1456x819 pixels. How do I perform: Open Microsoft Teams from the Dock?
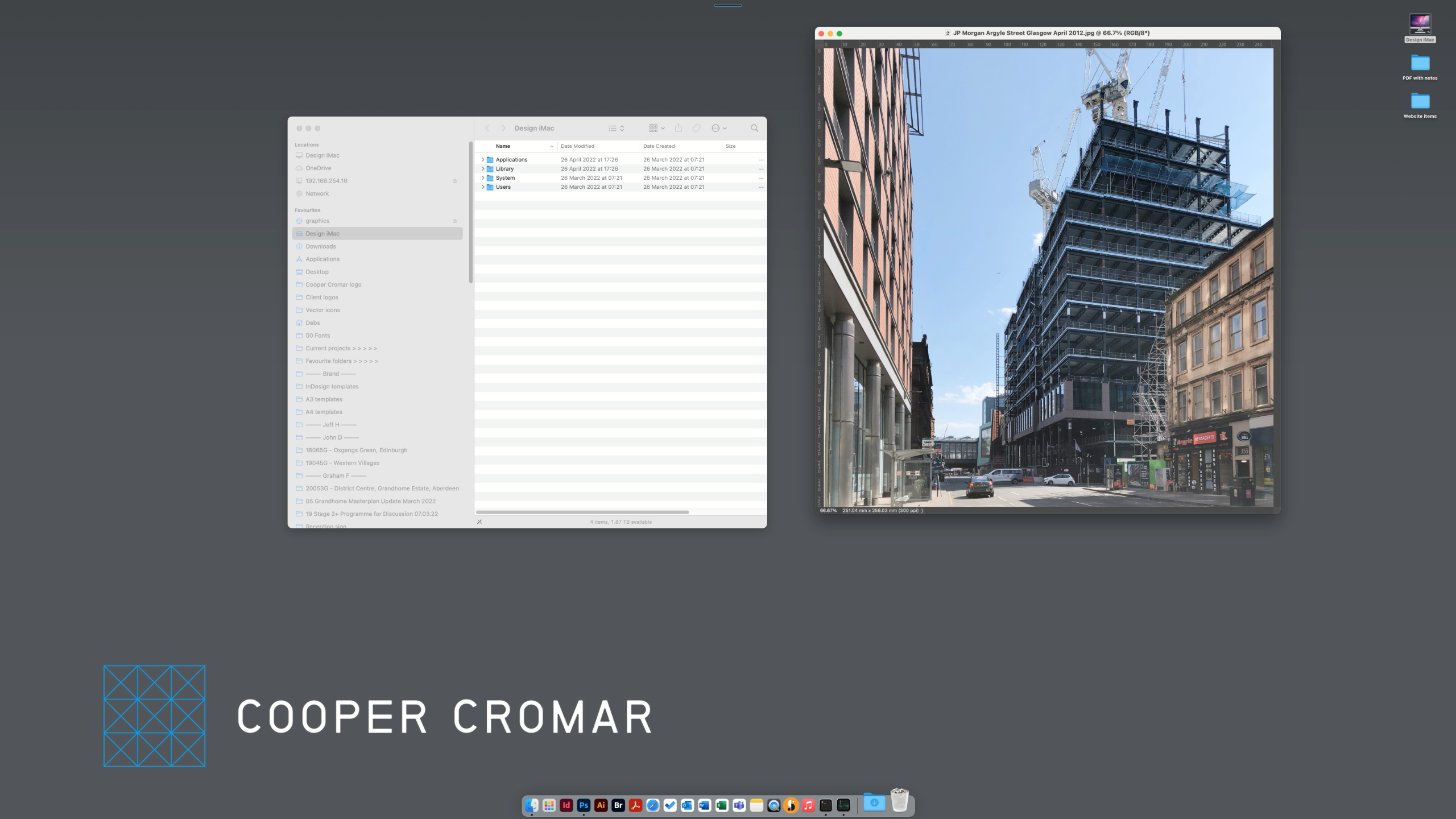[x=739, y=805]
